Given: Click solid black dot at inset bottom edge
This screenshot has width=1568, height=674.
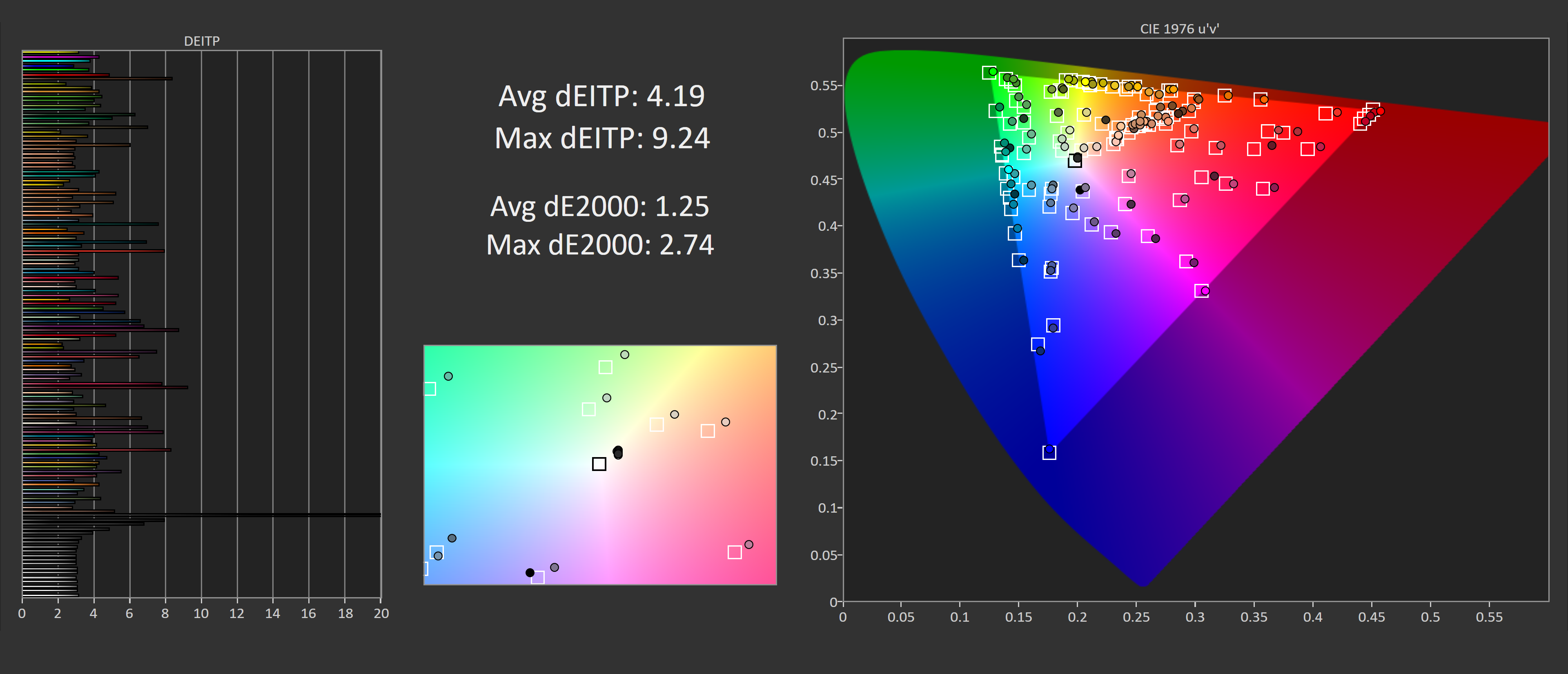Looking at the screenshot, I should [530, 573].
